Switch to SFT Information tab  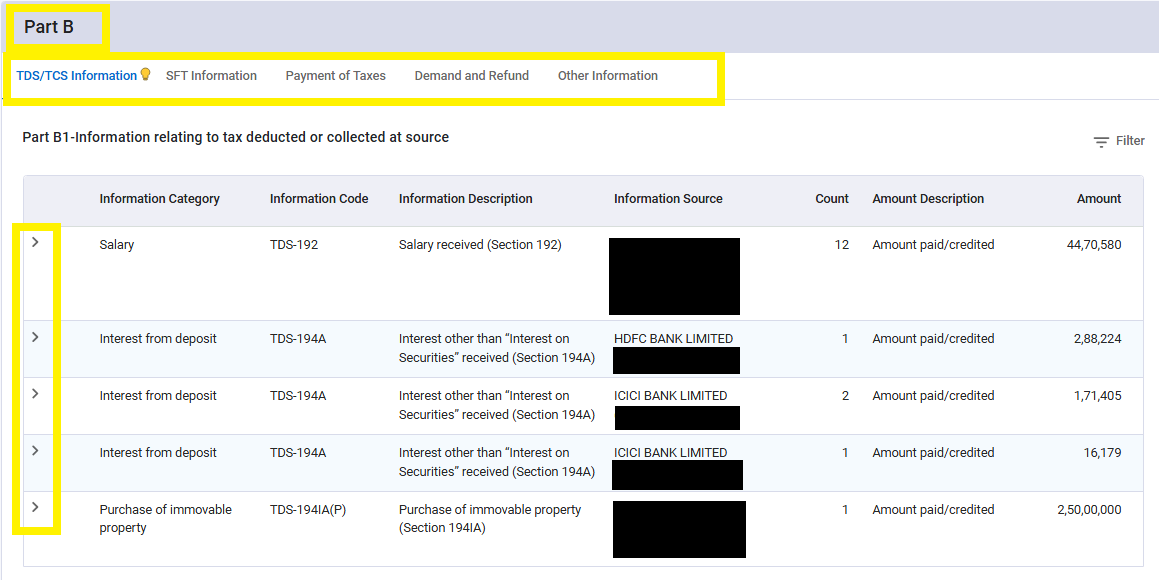(x=211, y=75)
